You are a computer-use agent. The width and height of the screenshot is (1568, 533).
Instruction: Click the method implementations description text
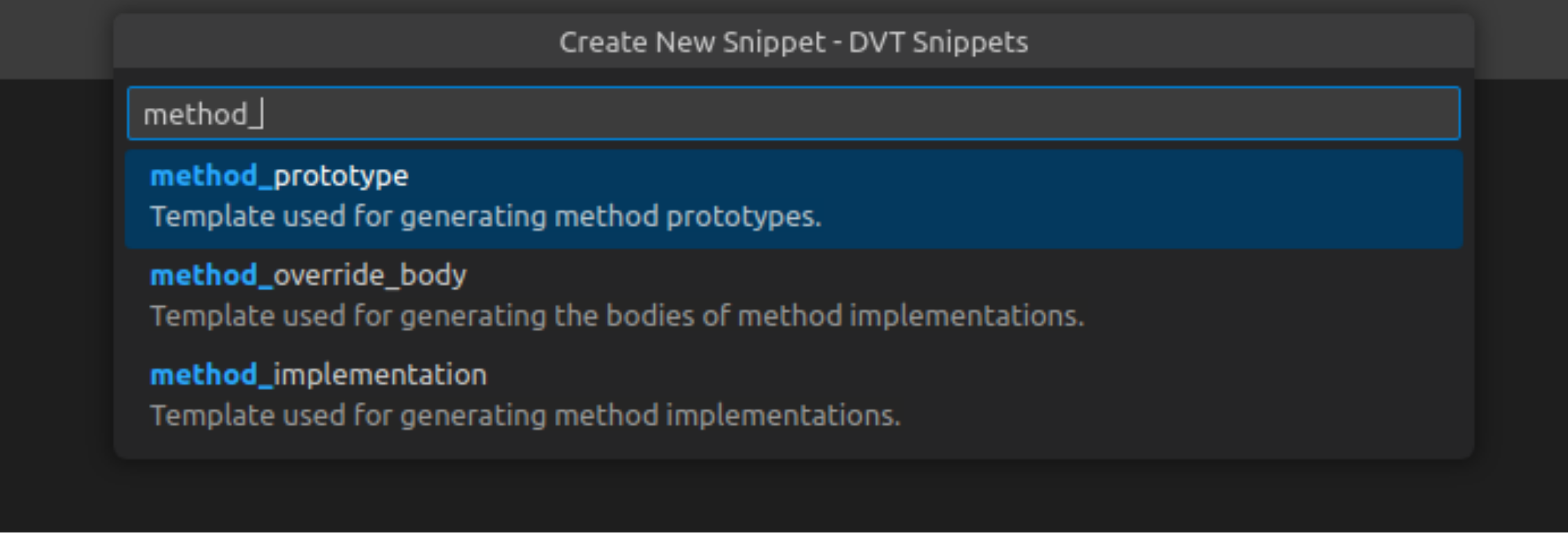pos(526,415)
